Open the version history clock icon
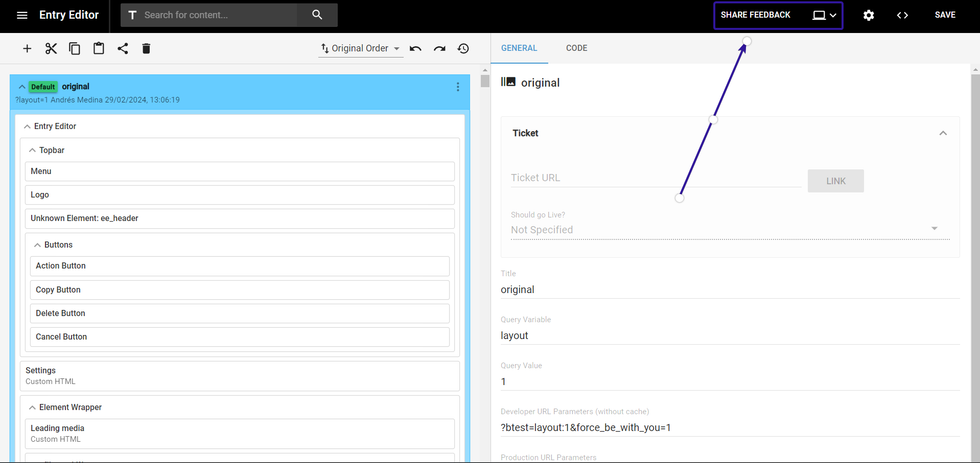Image resolution: width=980 pixels, height=463 pixels. coord(463,49)
